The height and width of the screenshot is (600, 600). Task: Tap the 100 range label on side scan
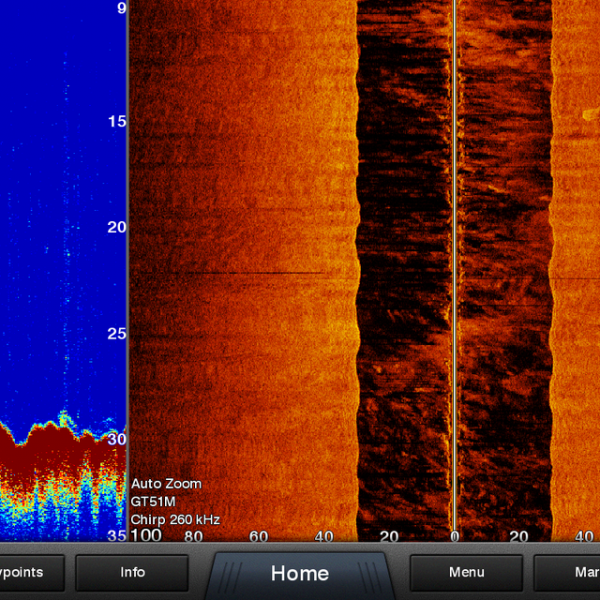pyautogui.click(x=146, y=536)
